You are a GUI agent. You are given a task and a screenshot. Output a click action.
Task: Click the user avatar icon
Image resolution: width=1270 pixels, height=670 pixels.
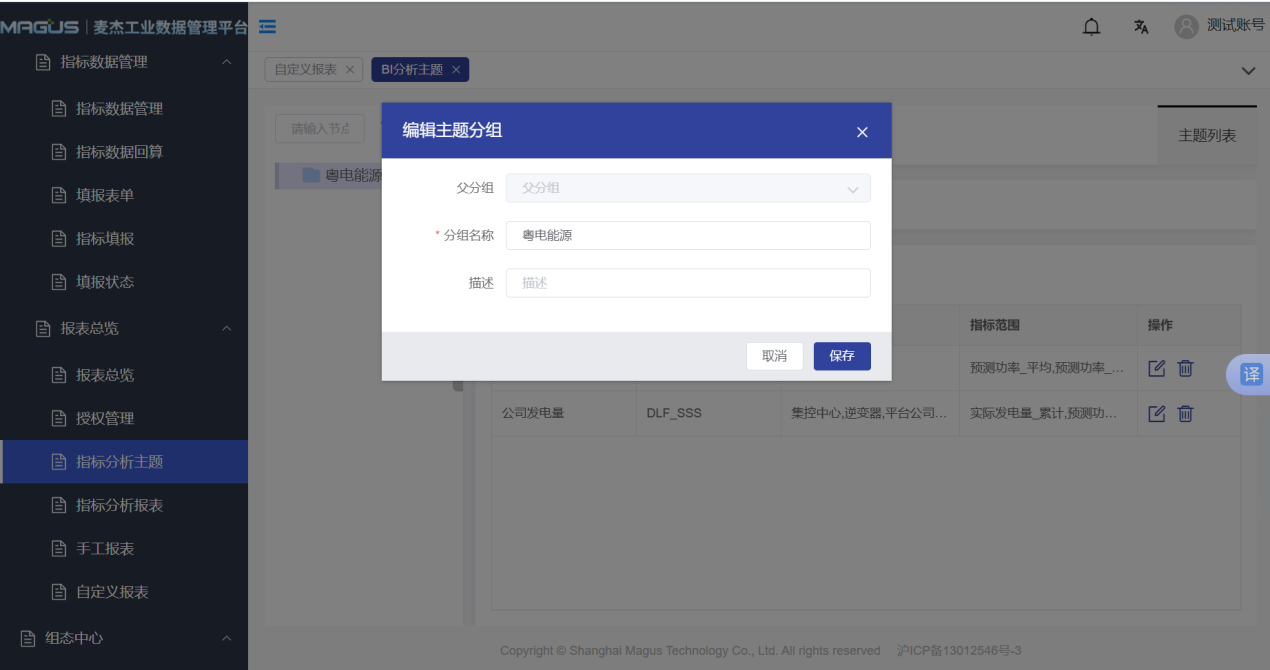point(1186,27)
